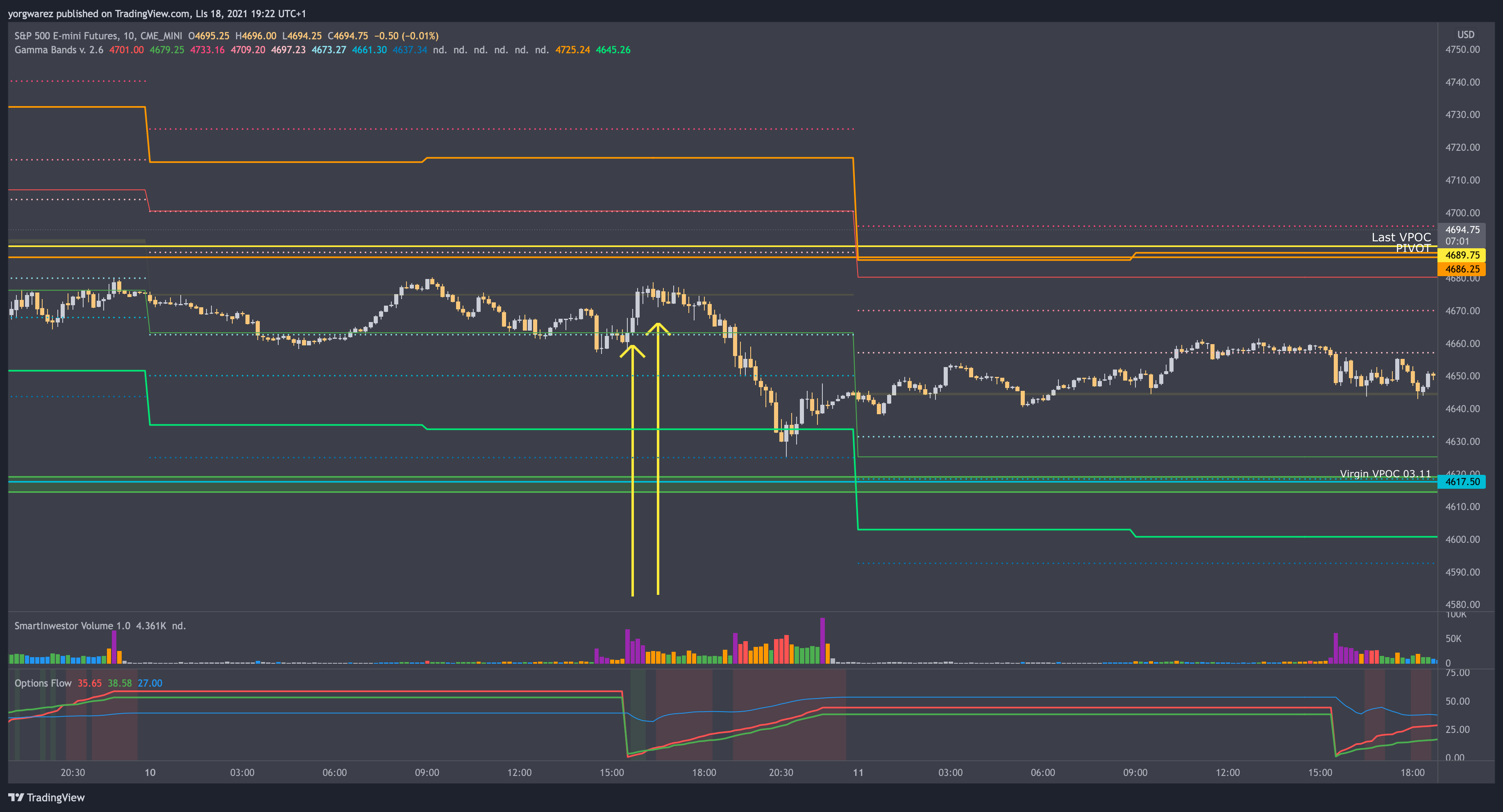Click the 50.00 Options Flow axis label
Viewport: 1503px width, 812px height.
pos(1457,701)
